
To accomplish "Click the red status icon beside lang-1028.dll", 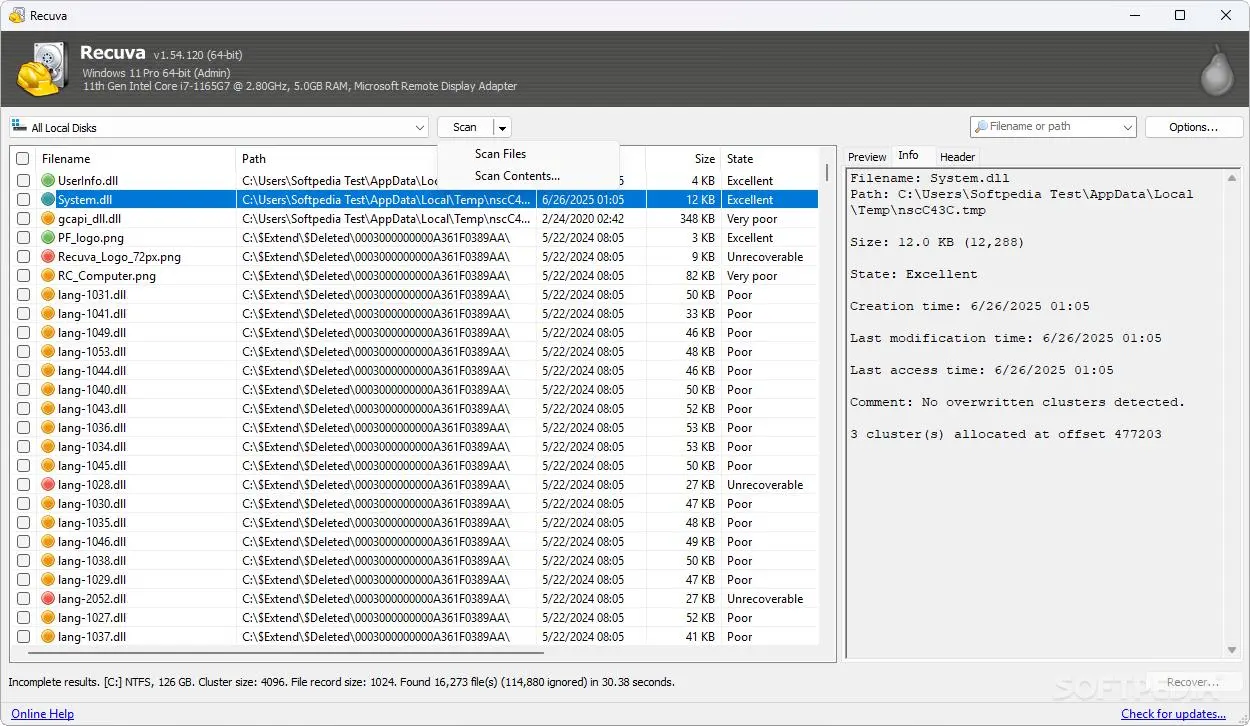I will [48, 485].
